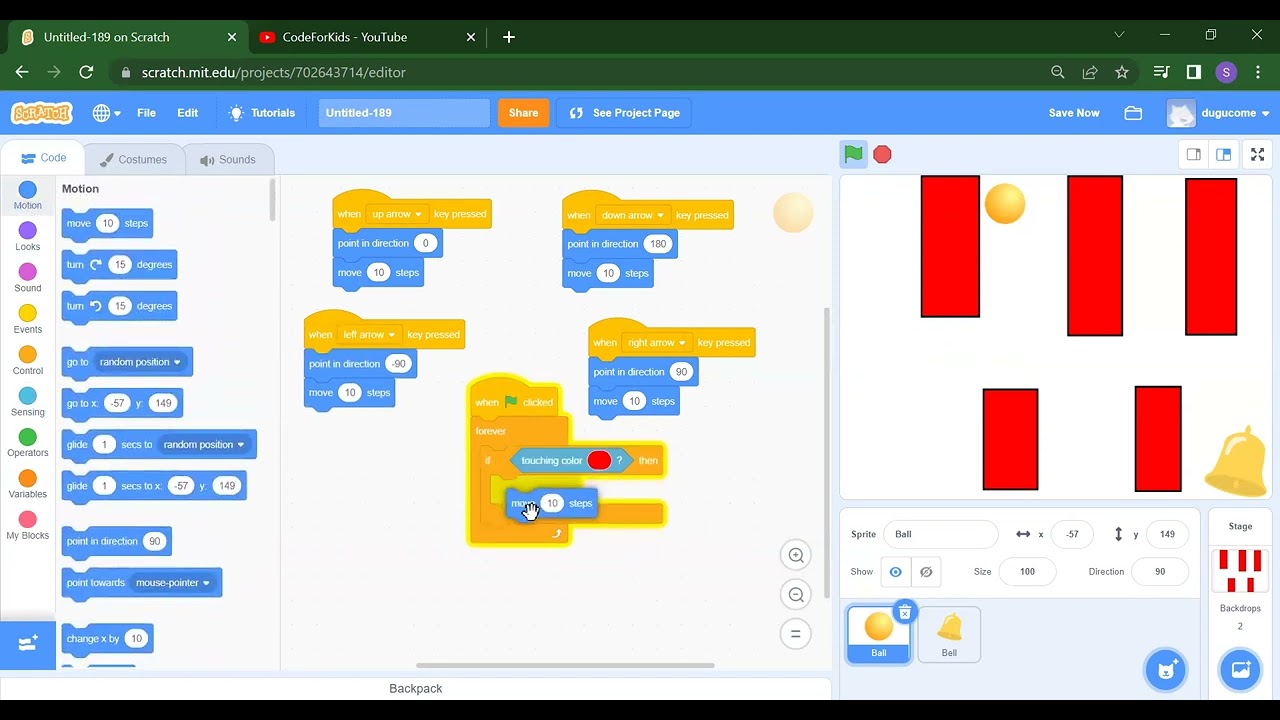Click the red stop sign button
Viewport: 1280px width, 720px height.
[882, 154]
